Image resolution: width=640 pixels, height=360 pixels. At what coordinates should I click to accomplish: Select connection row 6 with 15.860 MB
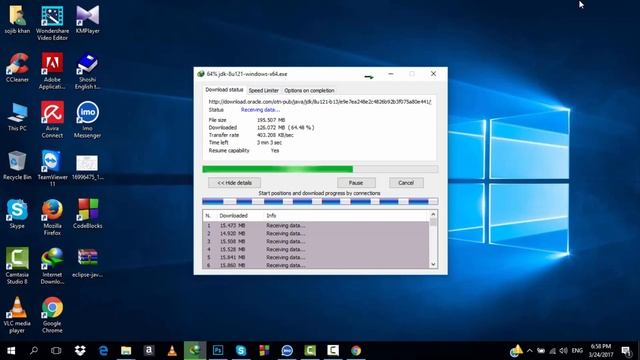coord(316,265)
